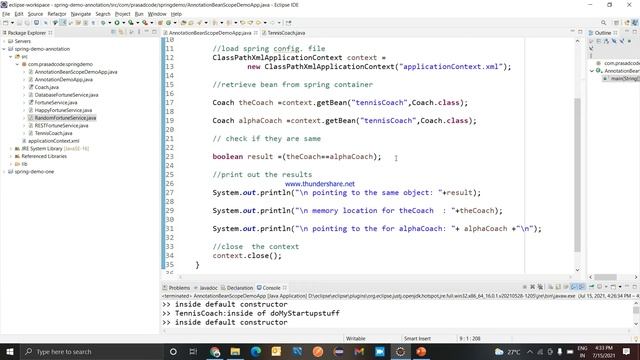Click the context.close(); line in editor

247,256
